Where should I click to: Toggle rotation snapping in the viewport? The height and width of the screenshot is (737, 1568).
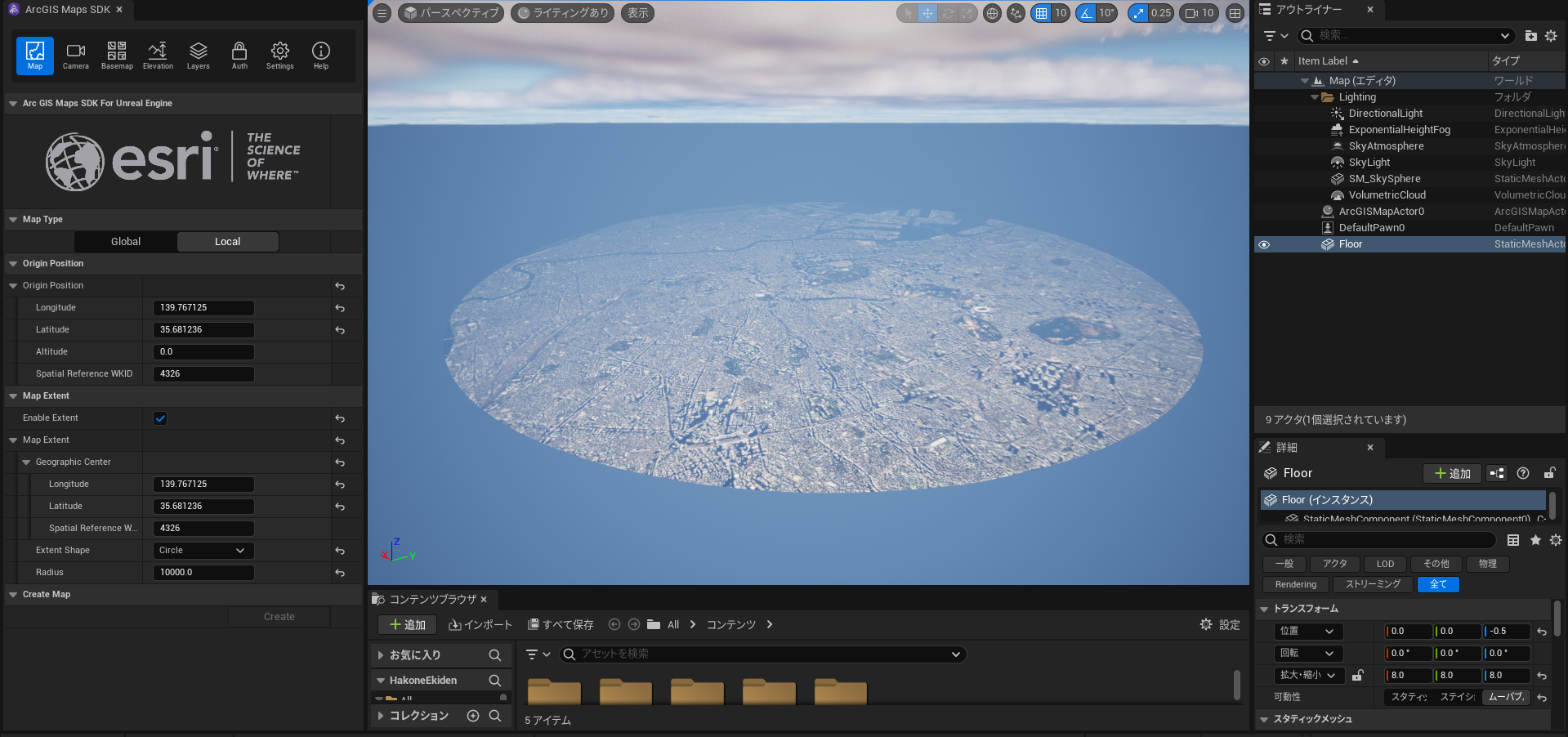pyautogui.click(x=1086, y=13)
